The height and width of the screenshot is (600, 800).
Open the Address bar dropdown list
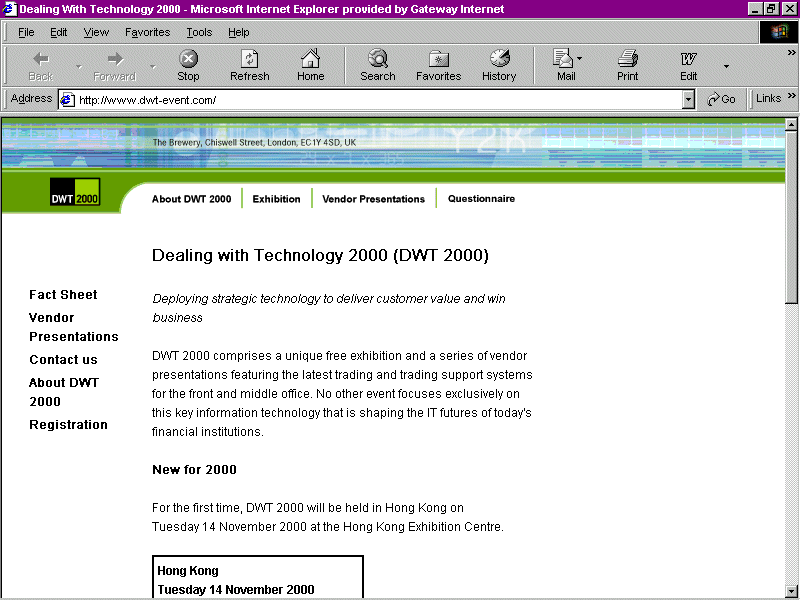pos(688,99)
